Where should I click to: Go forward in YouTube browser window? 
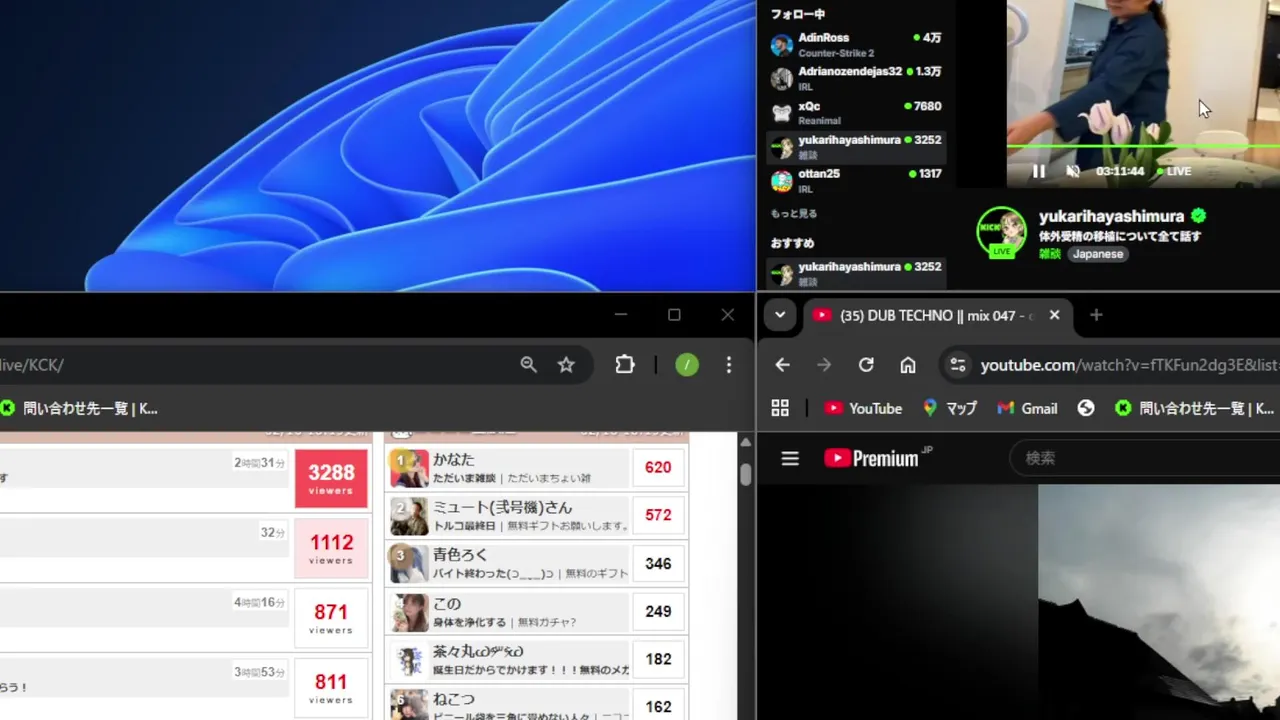click(824, 365)
